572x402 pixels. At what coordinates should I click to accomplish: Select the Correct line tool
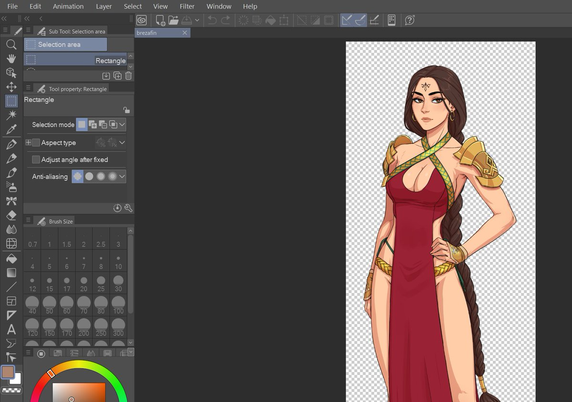11,357
